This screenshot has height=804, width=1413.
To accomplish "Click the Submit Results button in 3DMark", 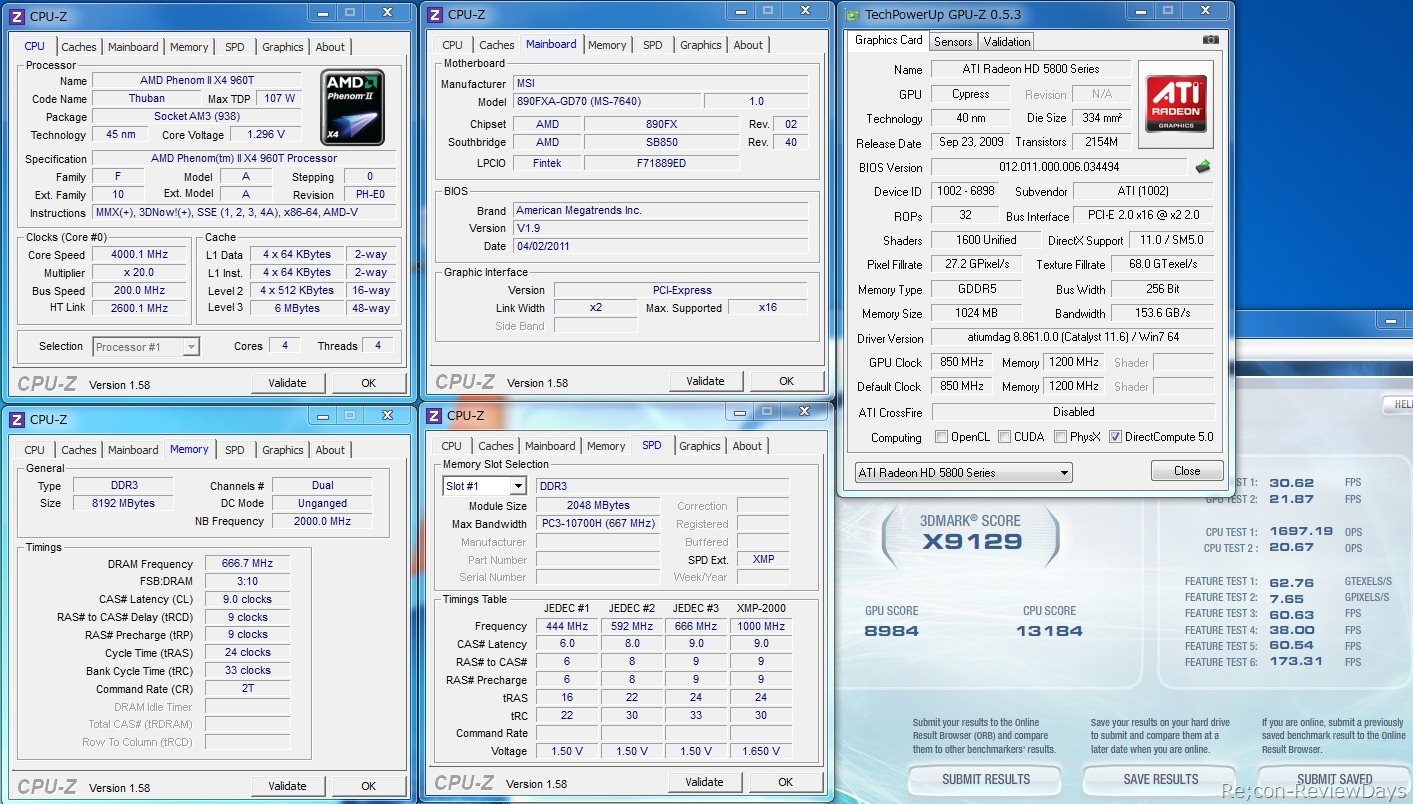I will click(x=985, y=779).
